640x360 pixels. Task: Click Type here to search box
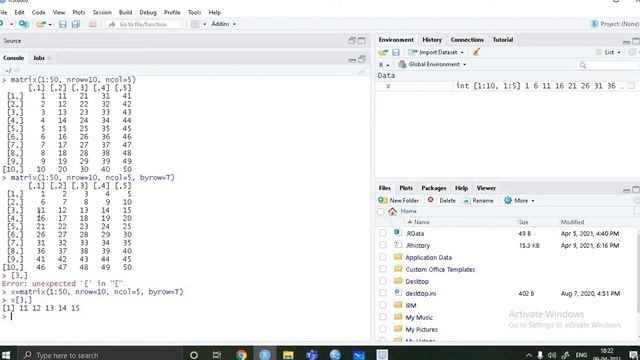pyautogui.click(x=100, y=355)
